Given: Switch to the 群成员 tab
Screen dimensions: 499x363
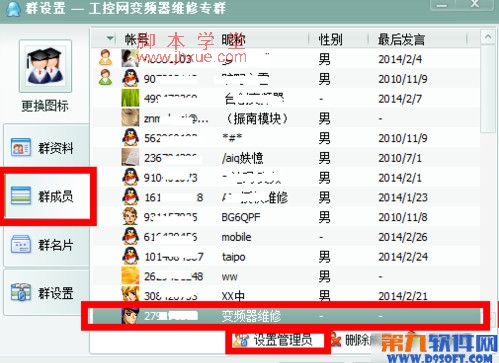Looking at the screenshot, I should tap(47, 196).
